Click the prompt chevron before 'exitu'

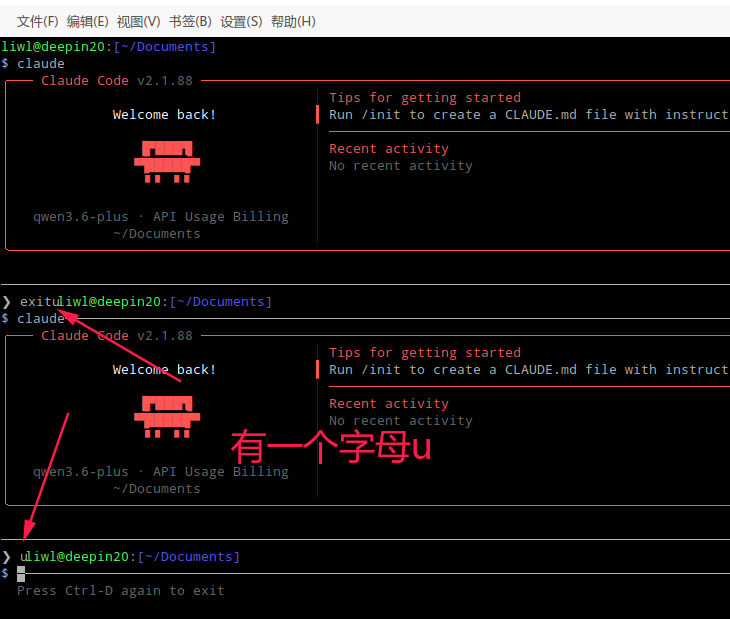(7, 302)
